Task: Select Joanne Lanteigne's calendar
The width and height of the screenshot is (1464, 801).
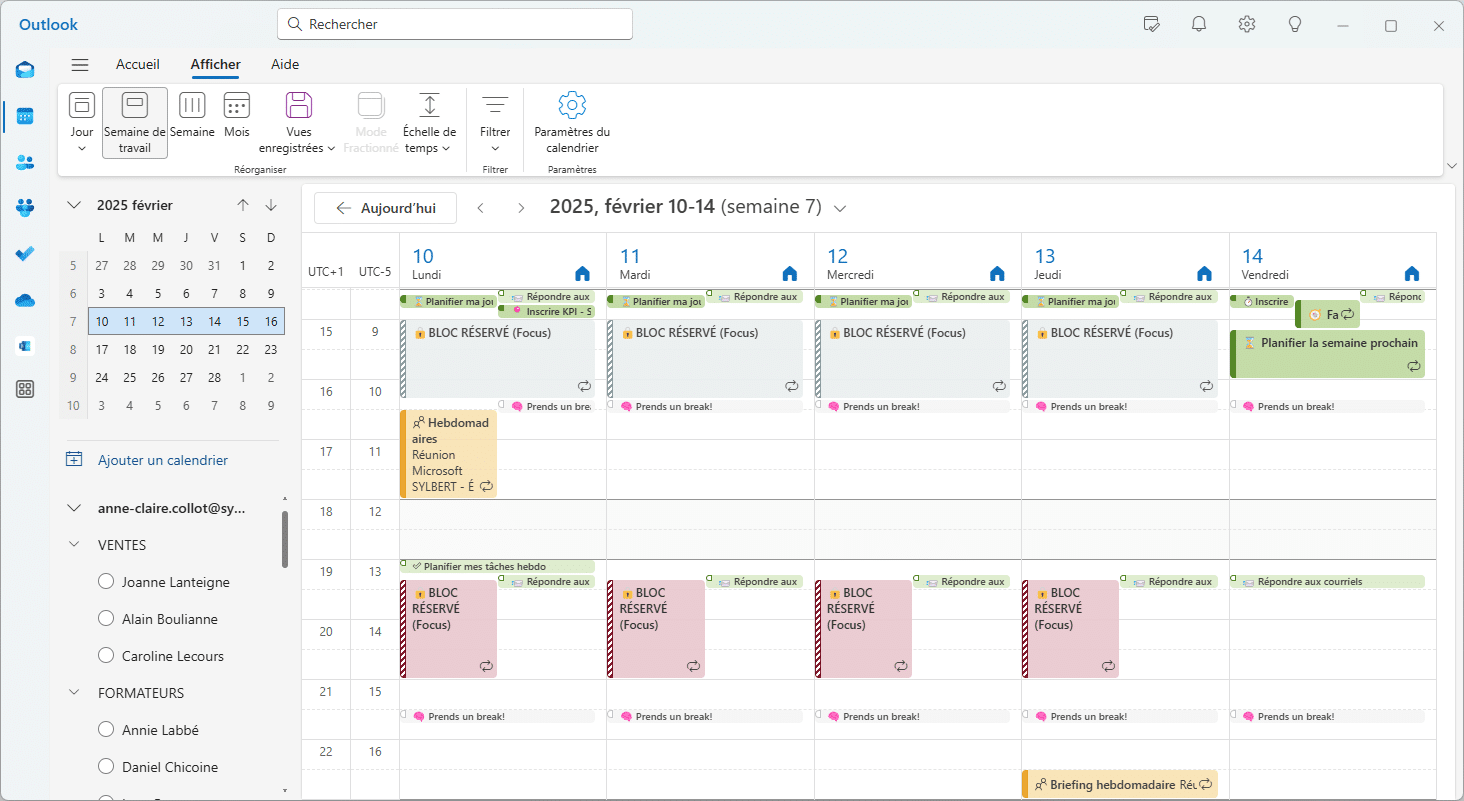Action: (x=106, y=582)
